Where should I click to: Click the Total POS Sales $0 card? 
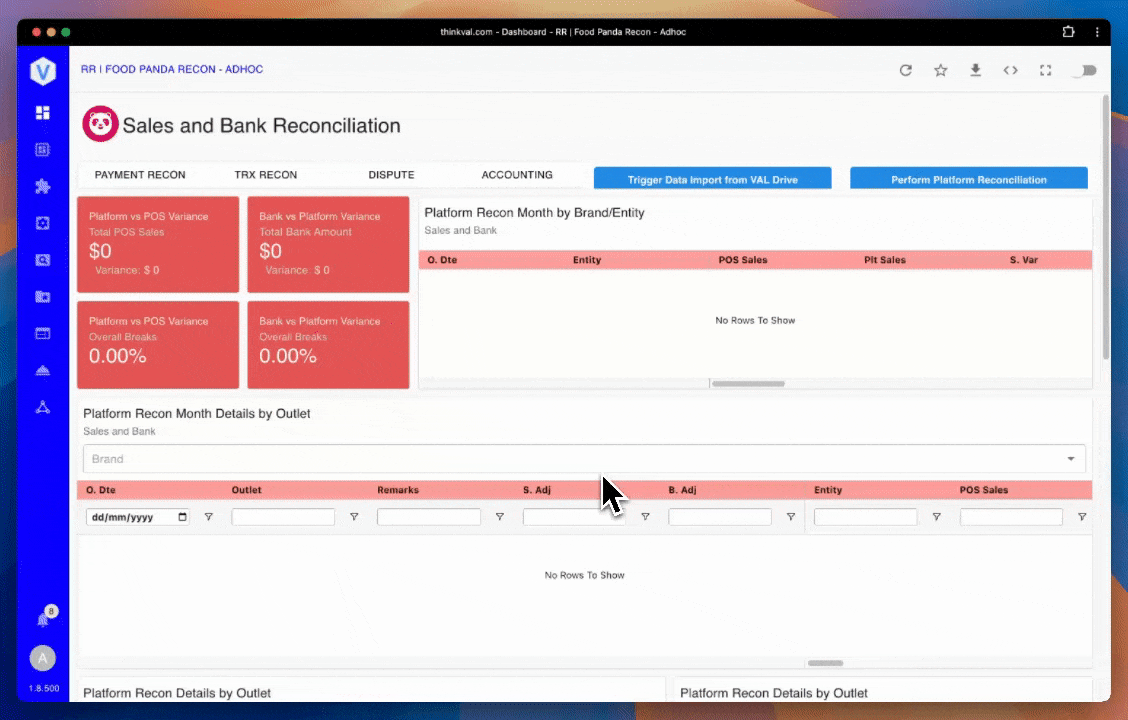point(158,245)
